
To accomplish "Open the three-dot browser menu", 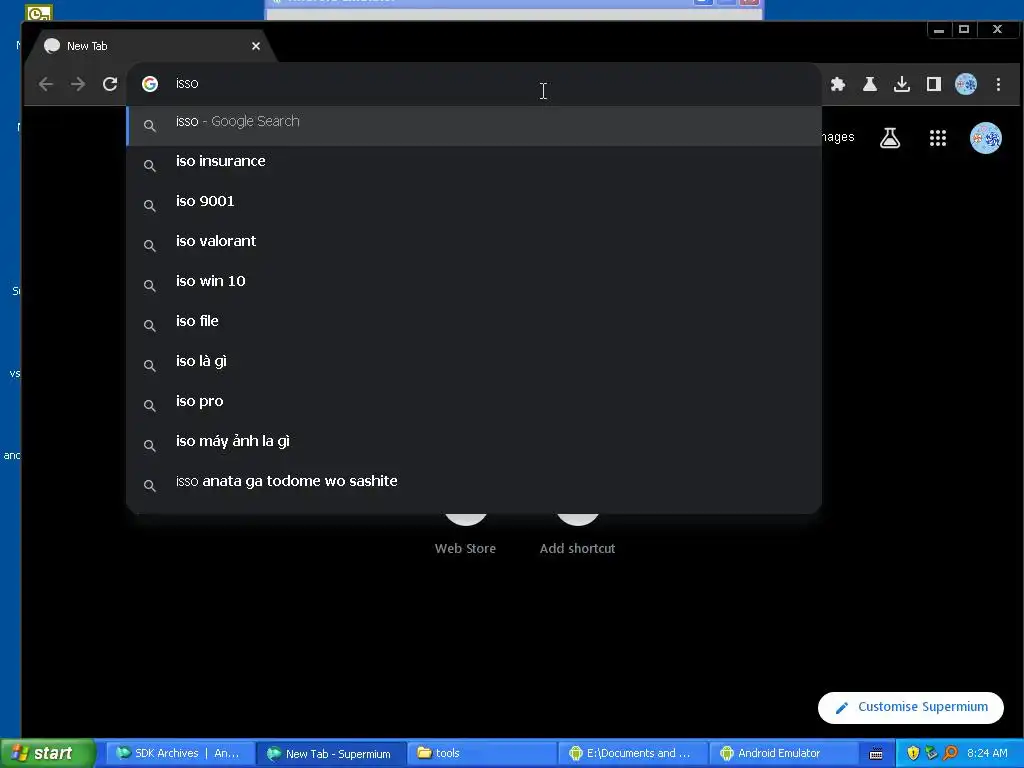I will [x=998, y=84].
